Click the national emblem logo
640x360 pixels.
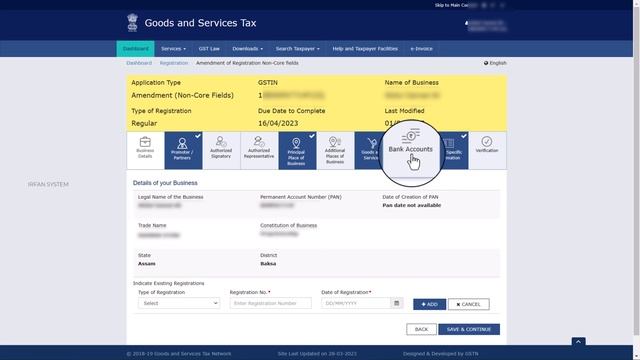click(x=132, y=22)
